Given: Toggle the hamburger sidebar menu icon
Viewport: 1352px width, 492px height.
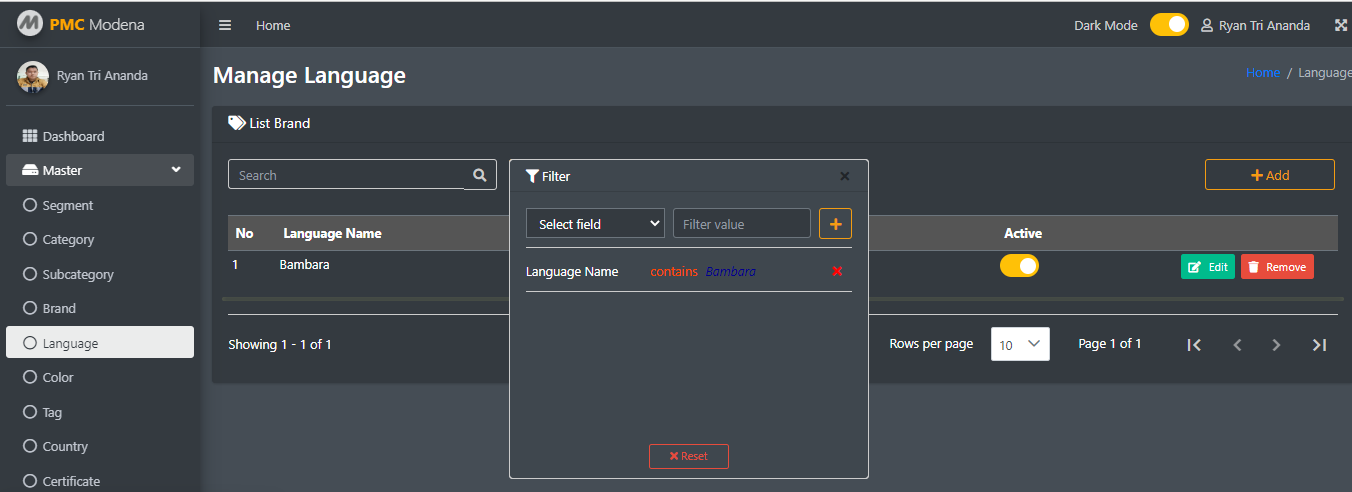Looking at the screenshot, I should [225, 25].
